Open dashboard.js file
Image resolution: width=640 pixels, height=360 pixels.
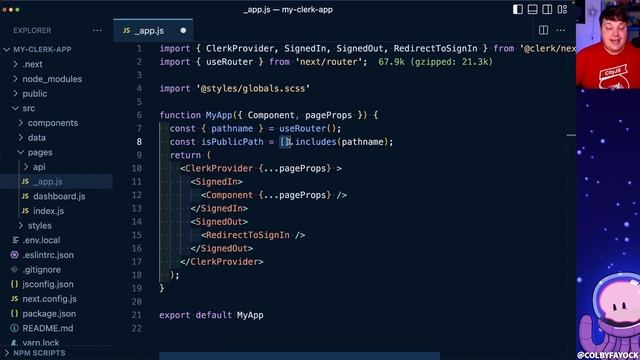coord(59,196)
